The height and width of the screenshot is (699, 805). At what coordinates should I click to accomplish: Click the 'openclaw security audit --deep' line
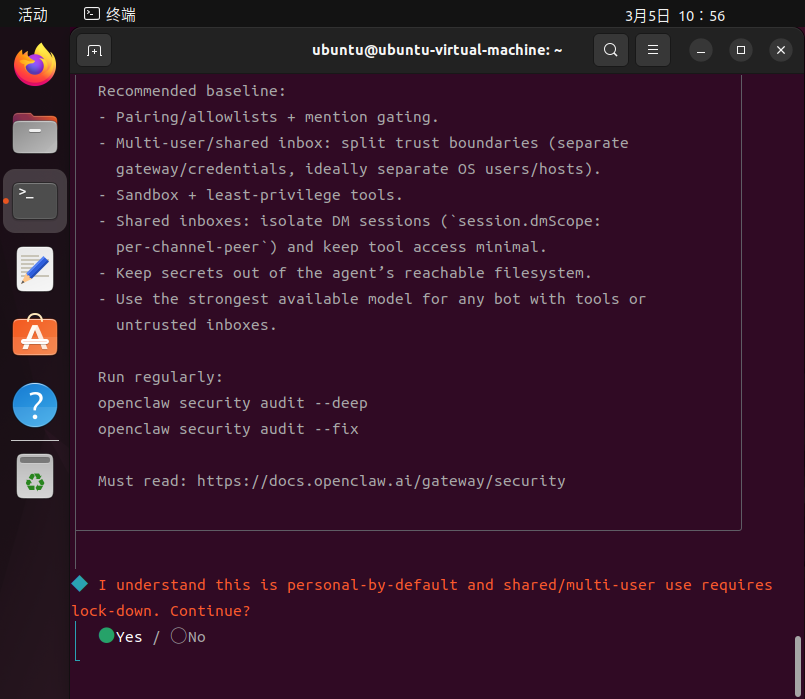pos(233,403)
